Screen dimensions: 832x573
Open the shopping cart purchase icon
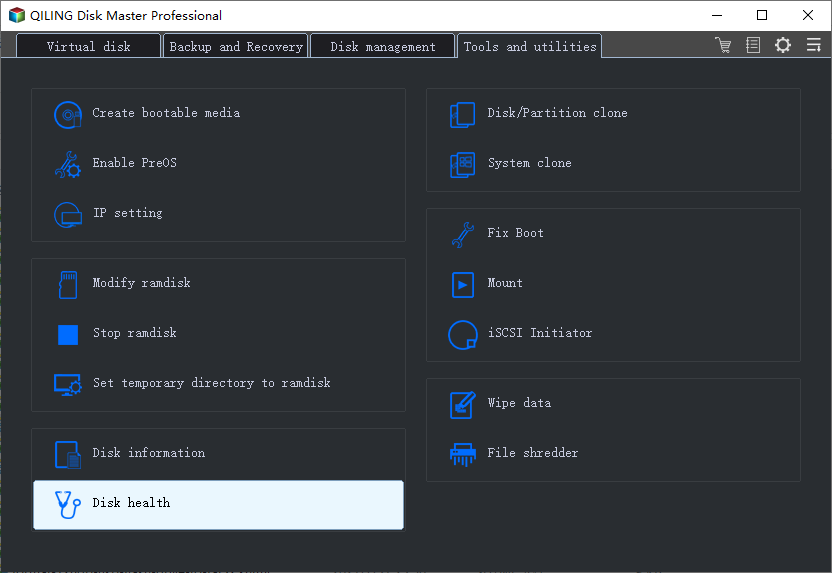click(723, 45)
